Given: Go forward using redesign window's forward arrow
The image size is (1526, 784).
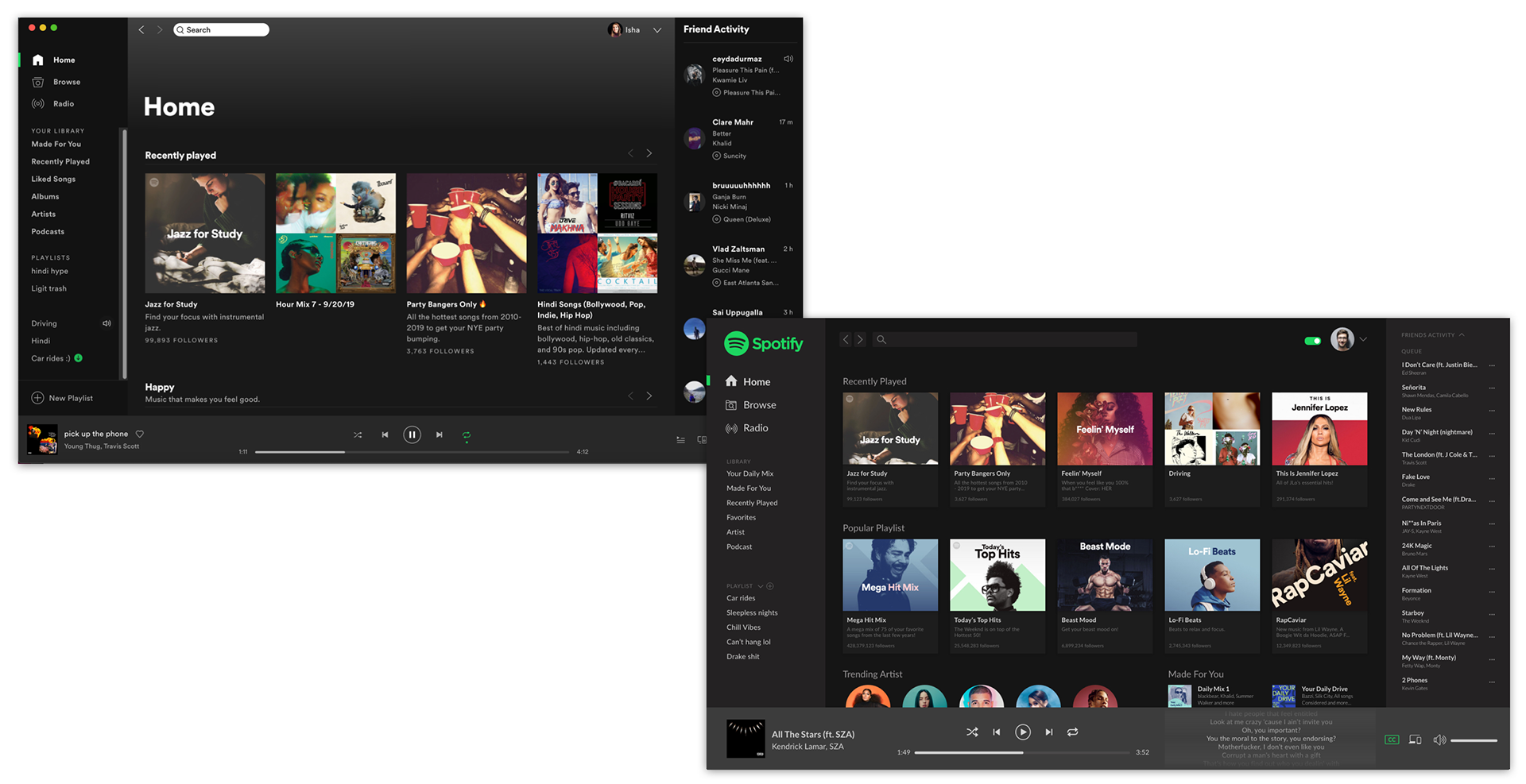Looking at the screenshot, I should [x=860, y=339].
